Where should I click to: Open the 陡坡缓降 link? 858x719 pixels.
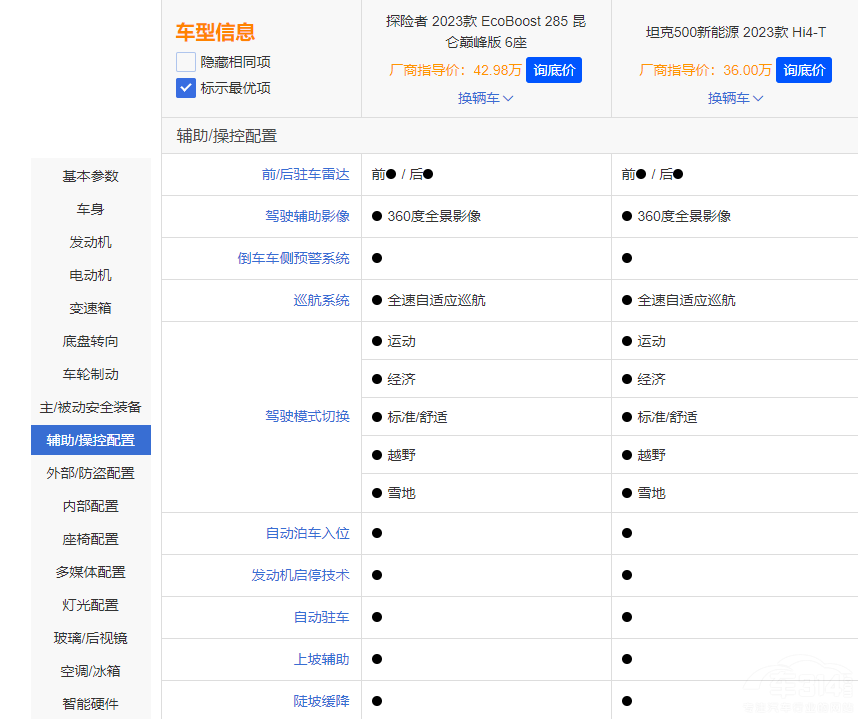point(322,701)
